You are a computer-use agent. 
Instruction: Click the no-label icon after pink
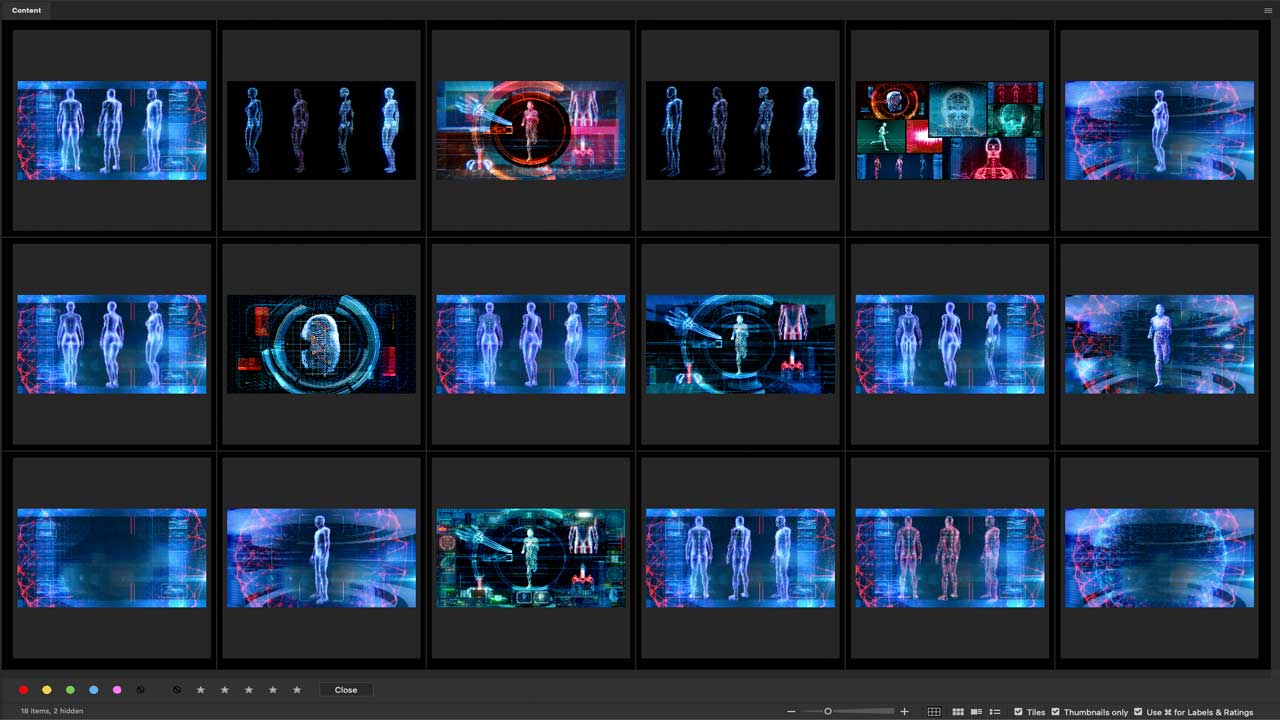[141, 690]
